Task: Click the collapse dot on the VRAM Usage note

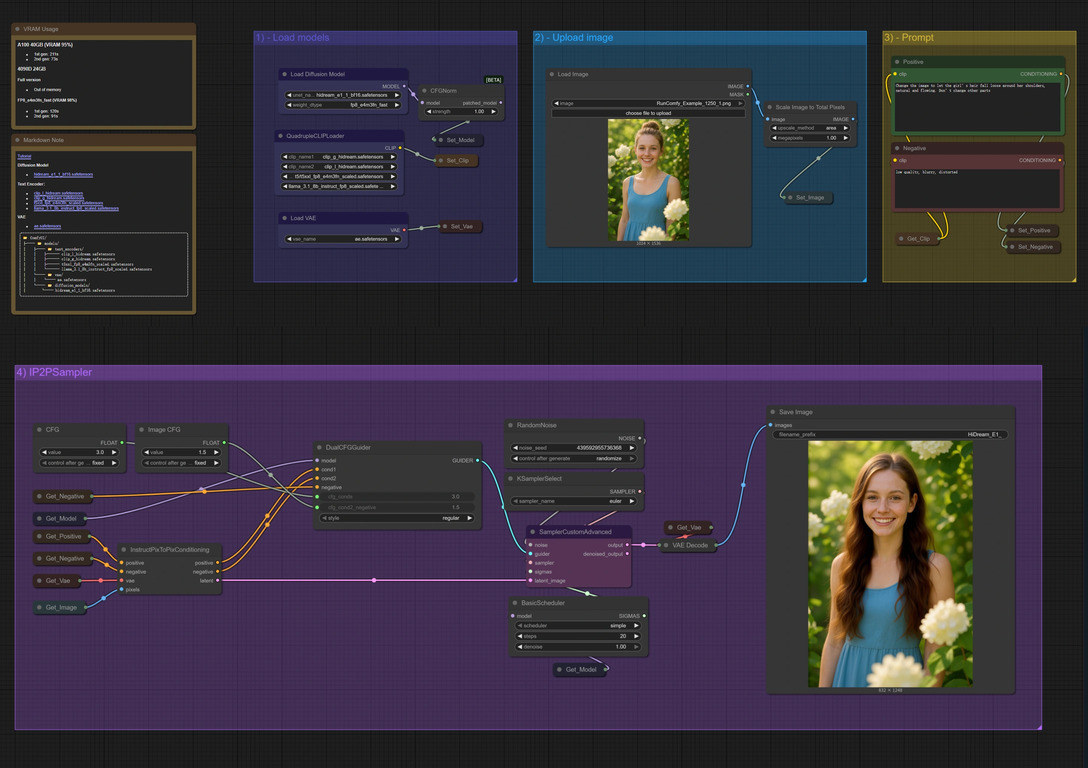Action: click(x=18, y=30)
